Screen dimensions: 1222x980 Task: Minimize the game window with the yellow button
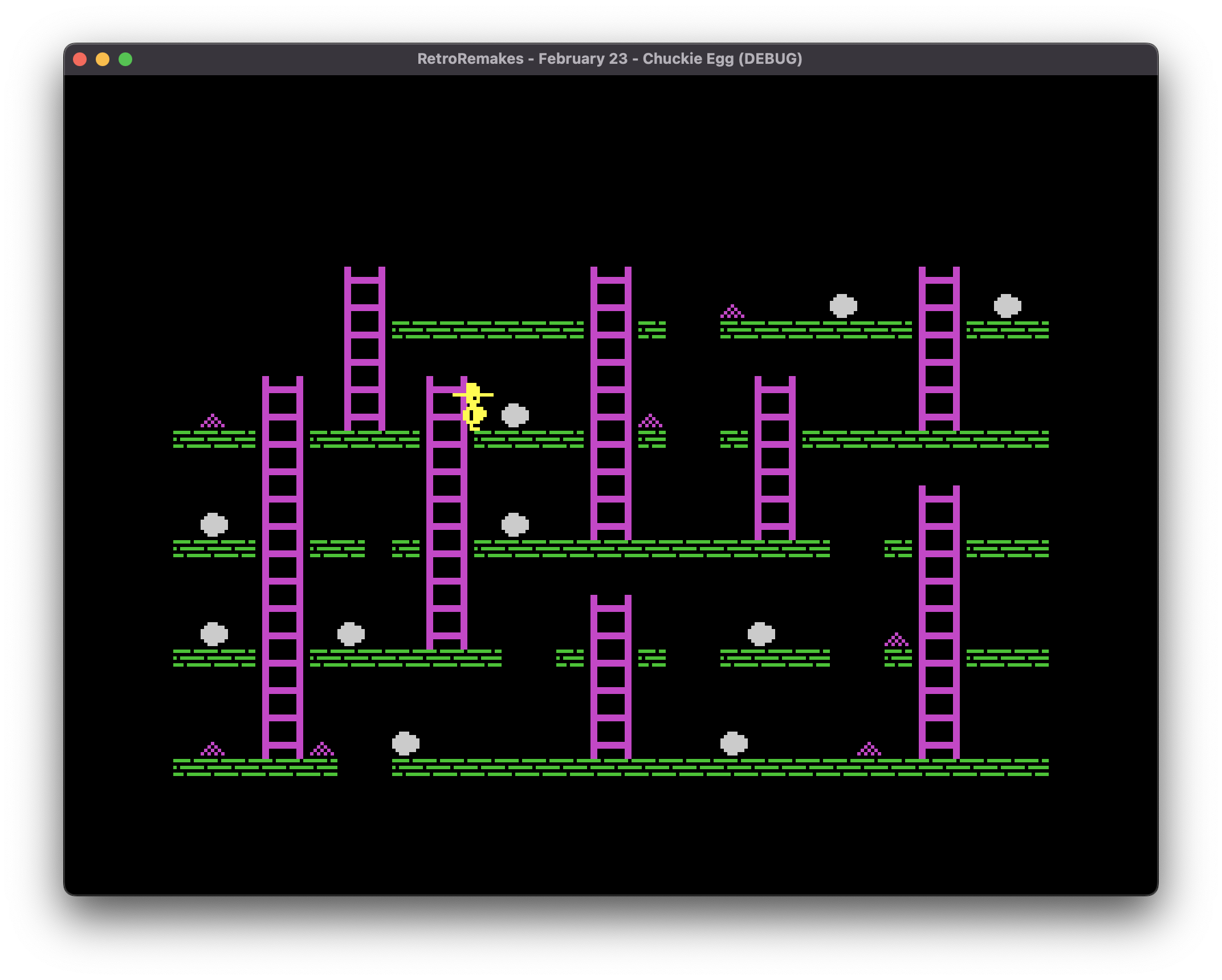[x=103, y=59]
